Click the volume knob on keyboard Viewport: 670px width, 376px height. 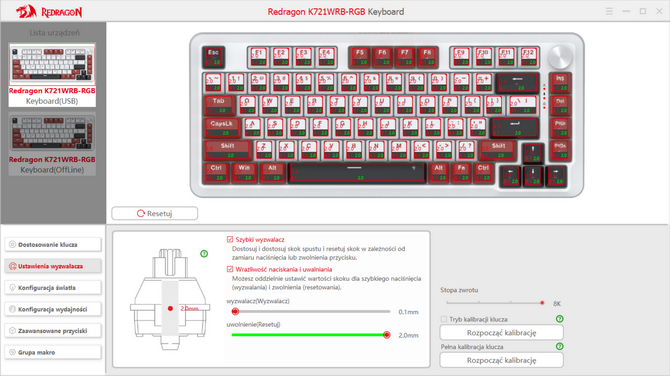(560, 57)
